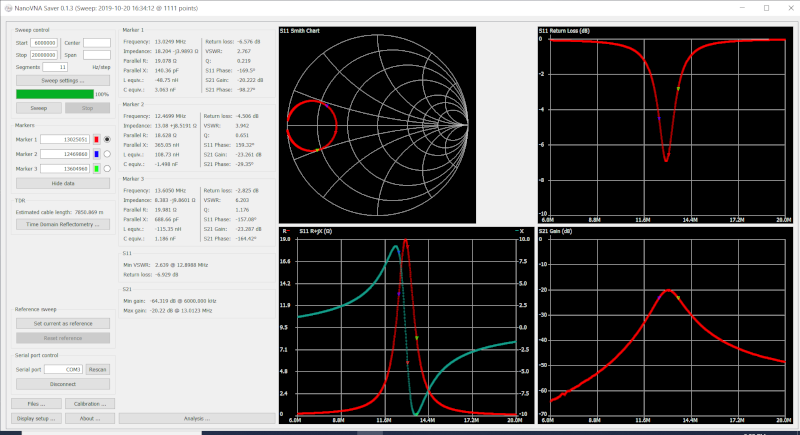Viewport: 800px width, 435px height.
Task: Click Set current as reference
Action: click(62, 324)
